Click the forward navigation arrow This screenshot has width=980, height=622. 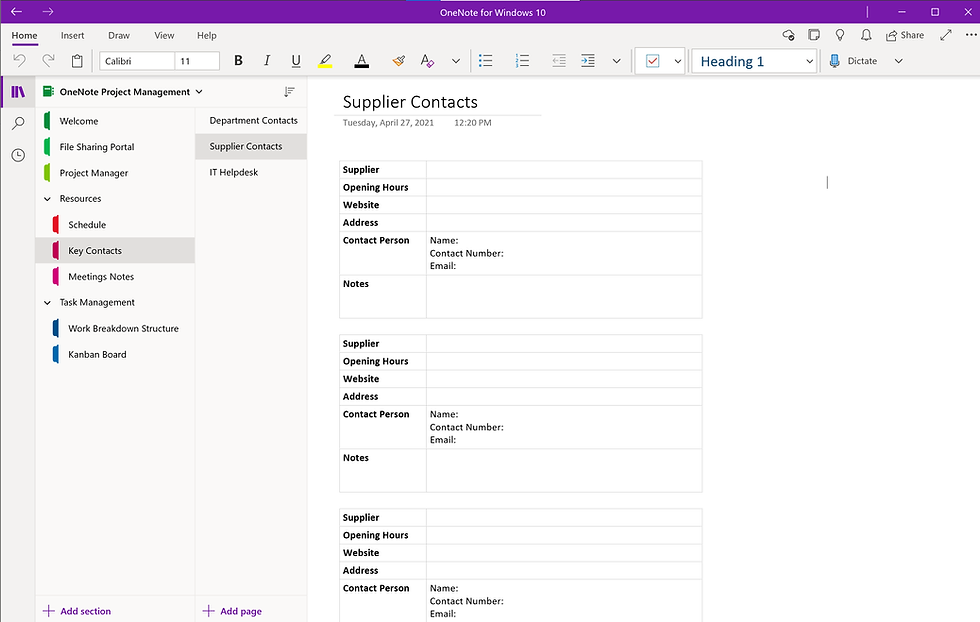[x=48, y=12]
